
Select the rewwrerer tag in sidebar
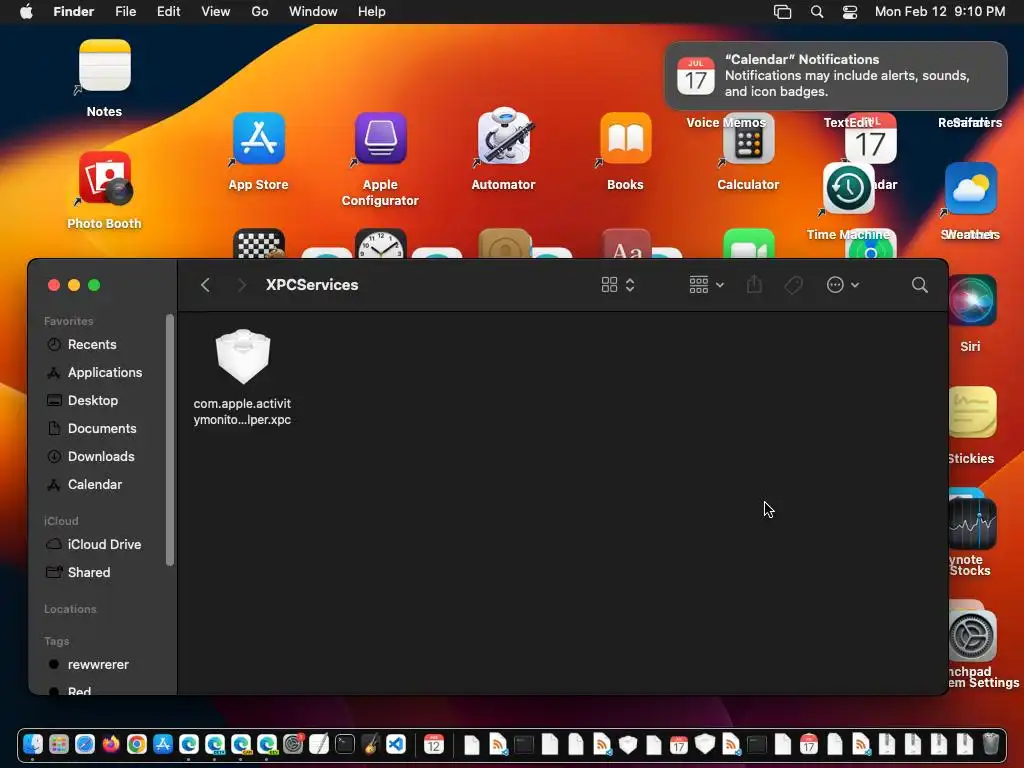coord(98,664)
